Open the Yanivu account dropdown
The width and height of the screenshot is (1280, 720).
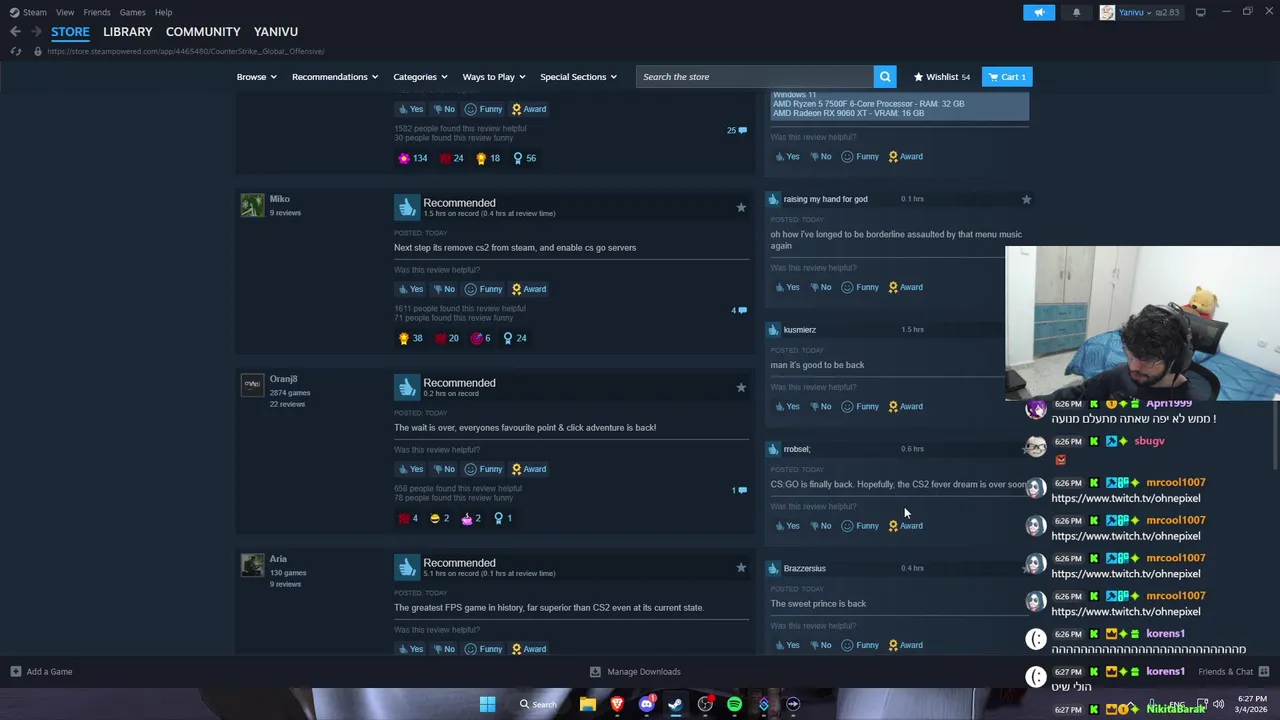pos(1139,12)
